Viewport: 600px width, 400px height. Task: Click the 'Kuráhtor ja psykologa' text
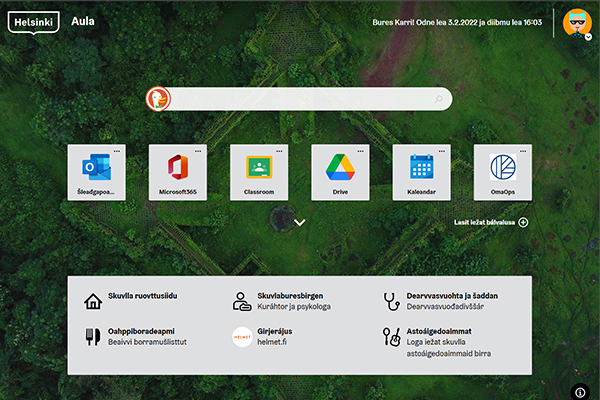294,307
